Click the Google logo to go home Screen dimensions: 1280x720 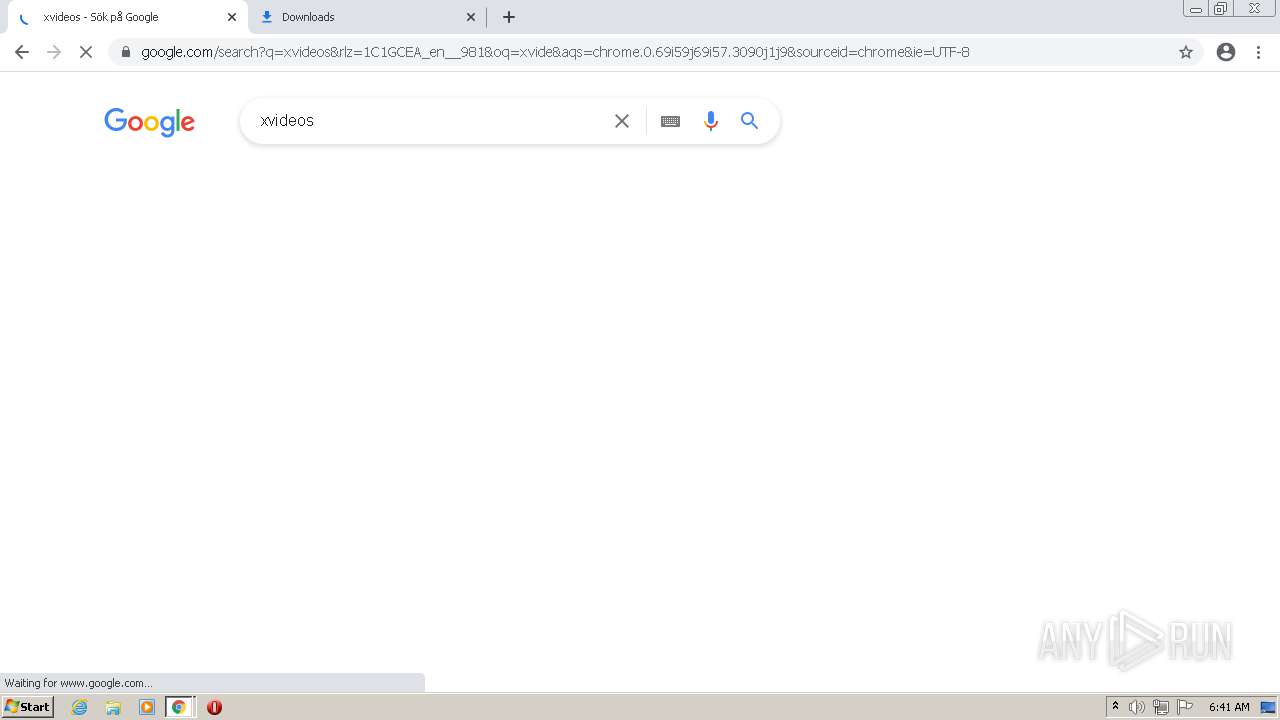pyautogui.click(x=149, y=122)
